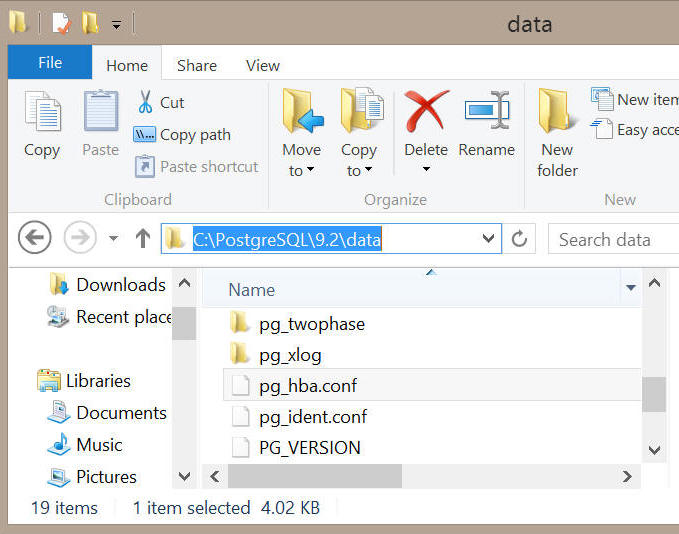Open the View ribbon tab
This screenshot has height=534, width=679.
pos(262,65)
